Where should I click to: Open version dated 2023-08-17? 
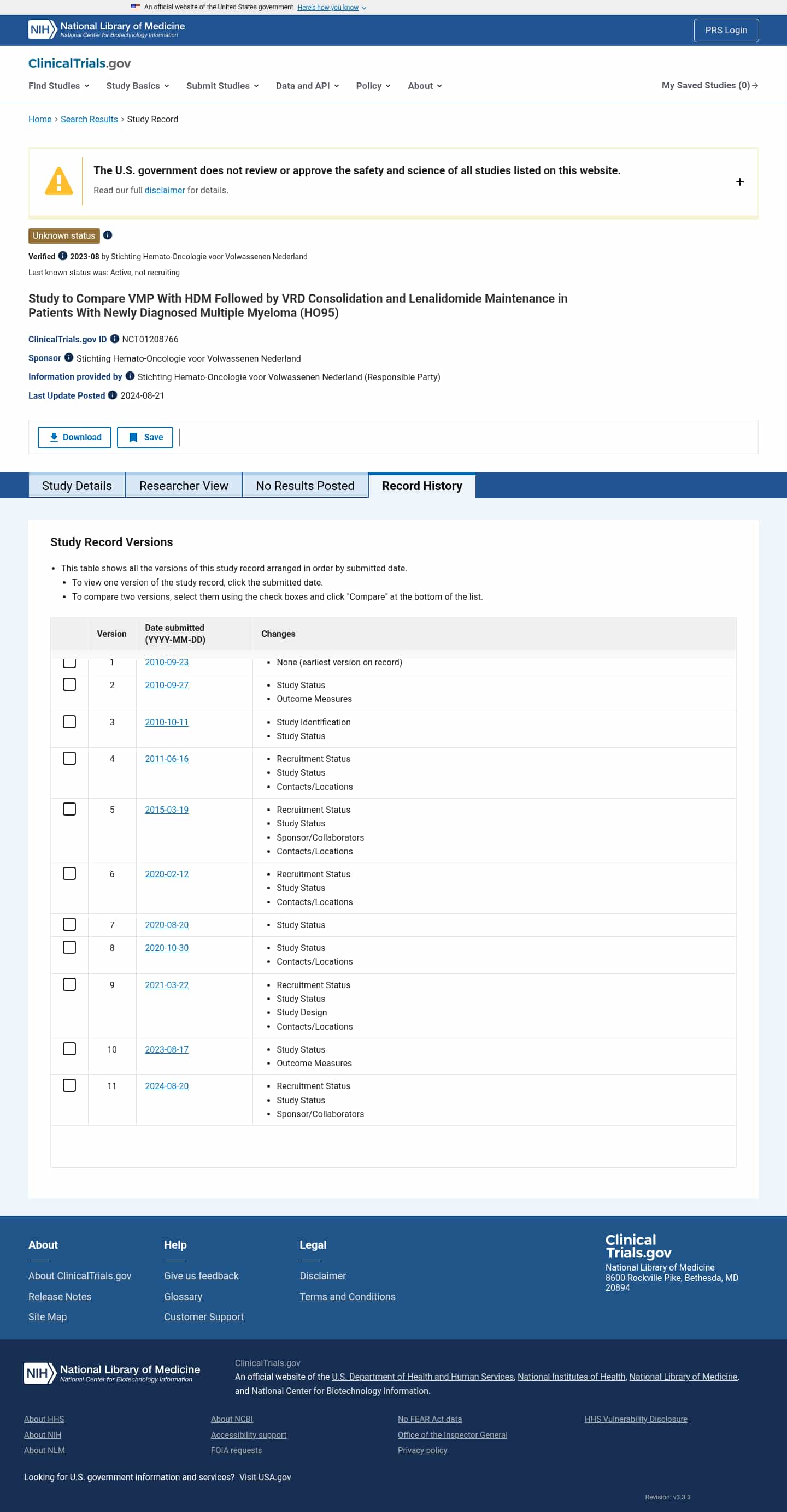click(x=167, y=1049)
